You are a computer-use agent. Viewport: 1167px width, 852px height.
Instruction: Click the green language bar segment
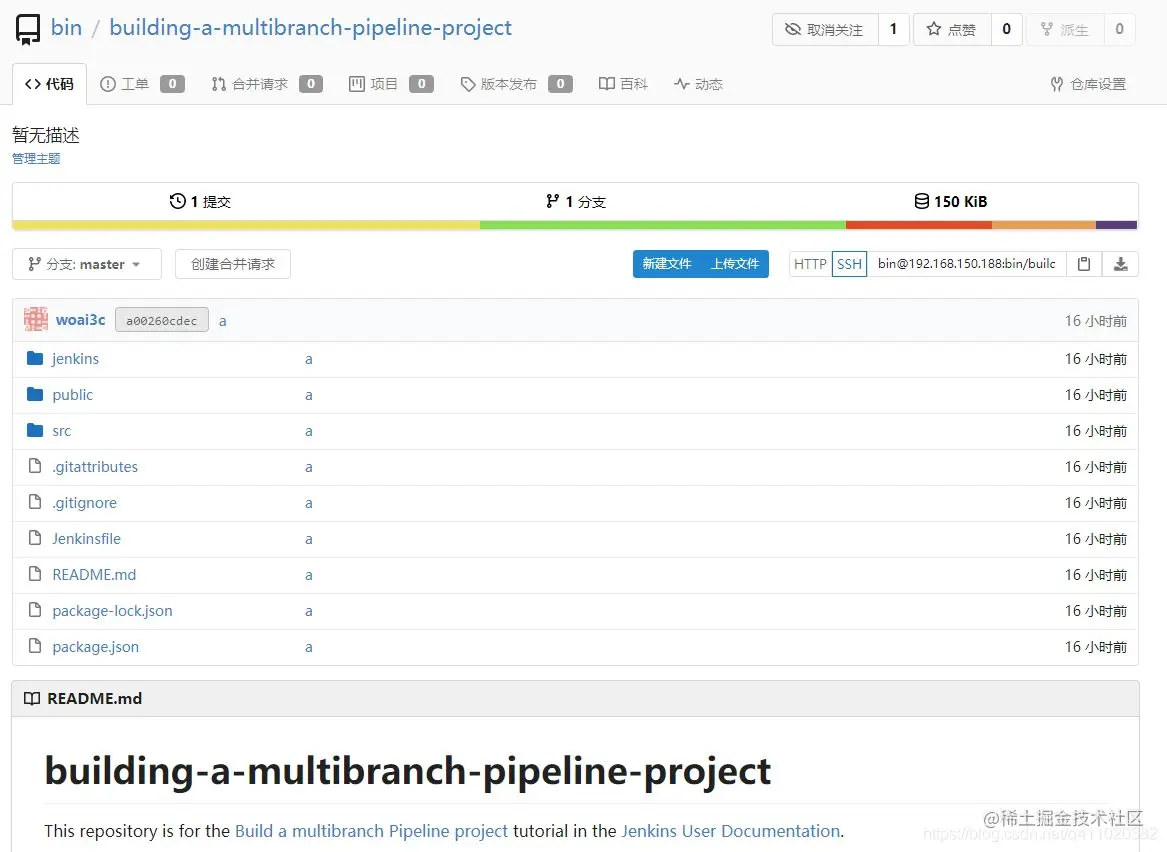pos(663,225)
